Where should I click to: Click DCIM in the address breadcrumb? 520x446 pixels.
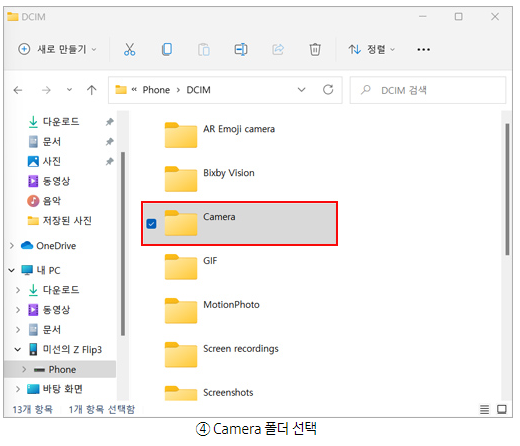tap(198, 90)
